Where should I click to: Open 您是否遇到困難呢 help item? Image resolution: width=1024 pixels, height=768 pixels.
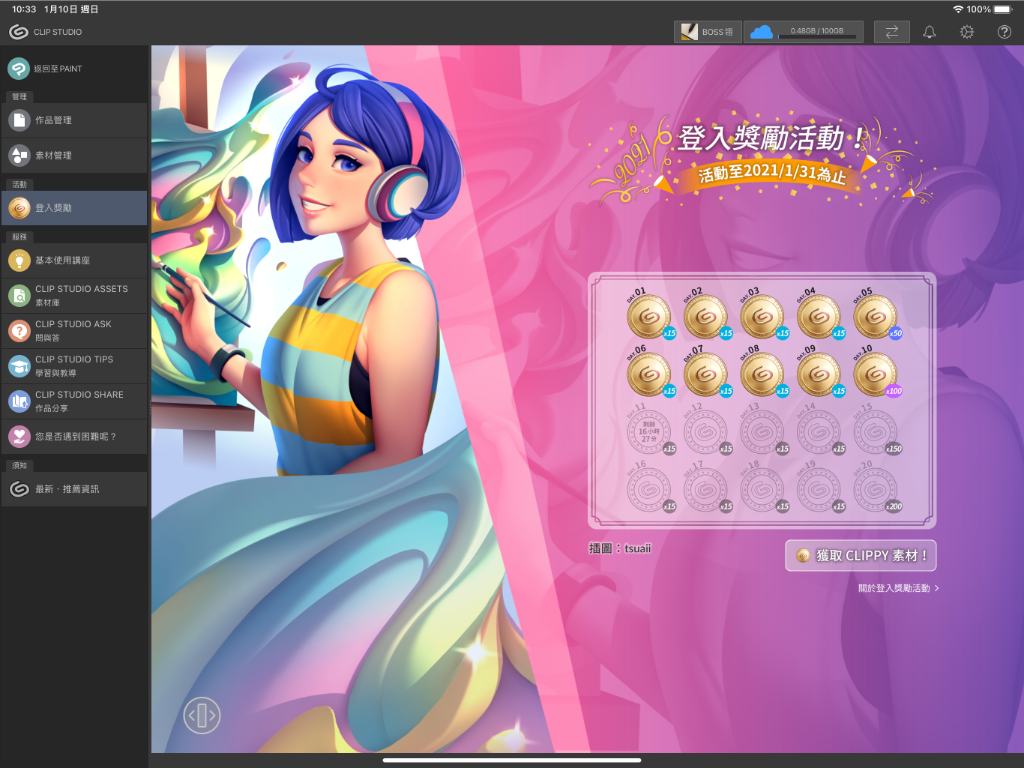tap(74, 436)
